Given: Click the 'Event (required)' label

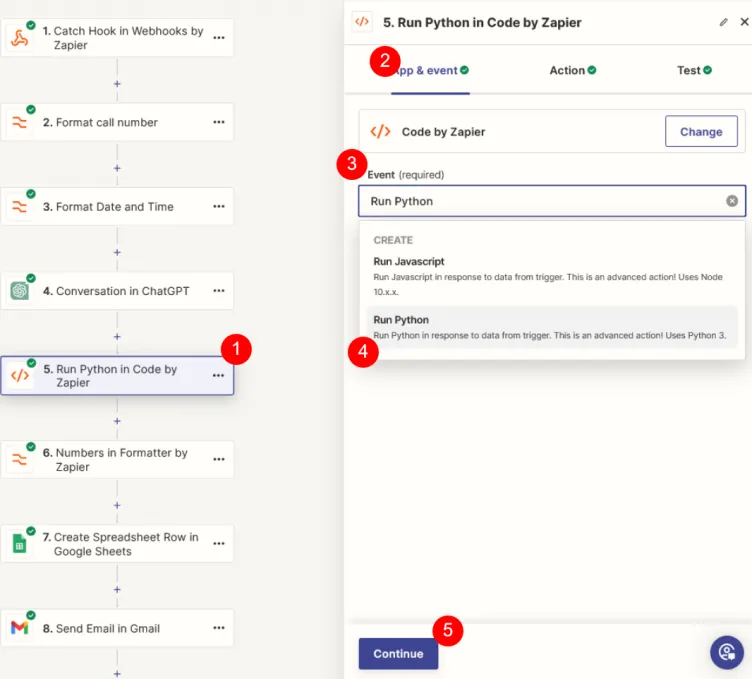Looking at the screenshot, I should pyautogui.click(x=406, y=175).
